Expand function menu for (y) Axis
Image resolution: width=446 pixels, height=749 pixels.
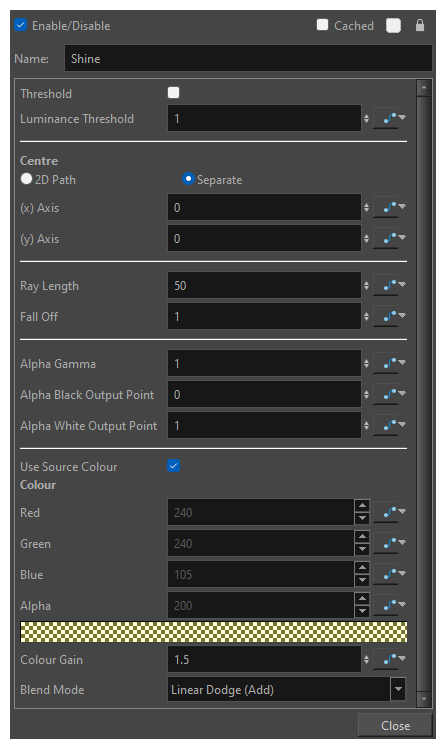click(x=402, y=238)
